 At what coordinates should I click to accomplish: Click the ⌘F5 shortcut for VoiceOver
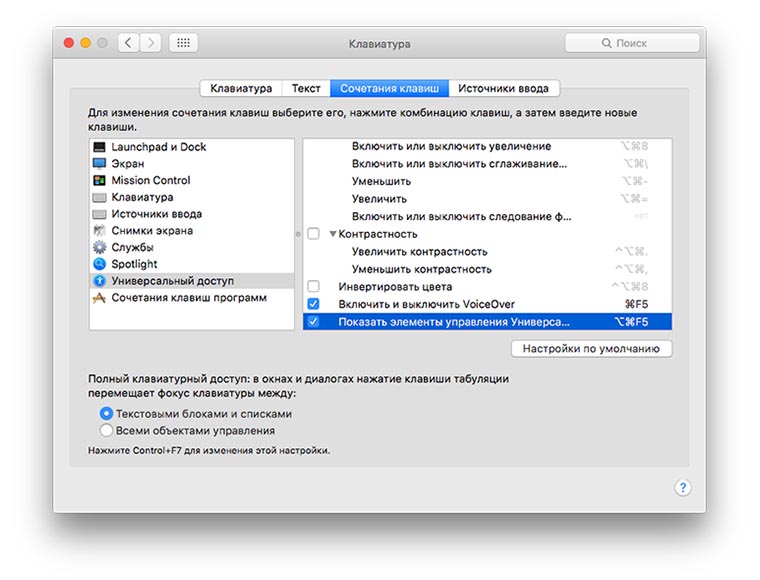(636, 304)
